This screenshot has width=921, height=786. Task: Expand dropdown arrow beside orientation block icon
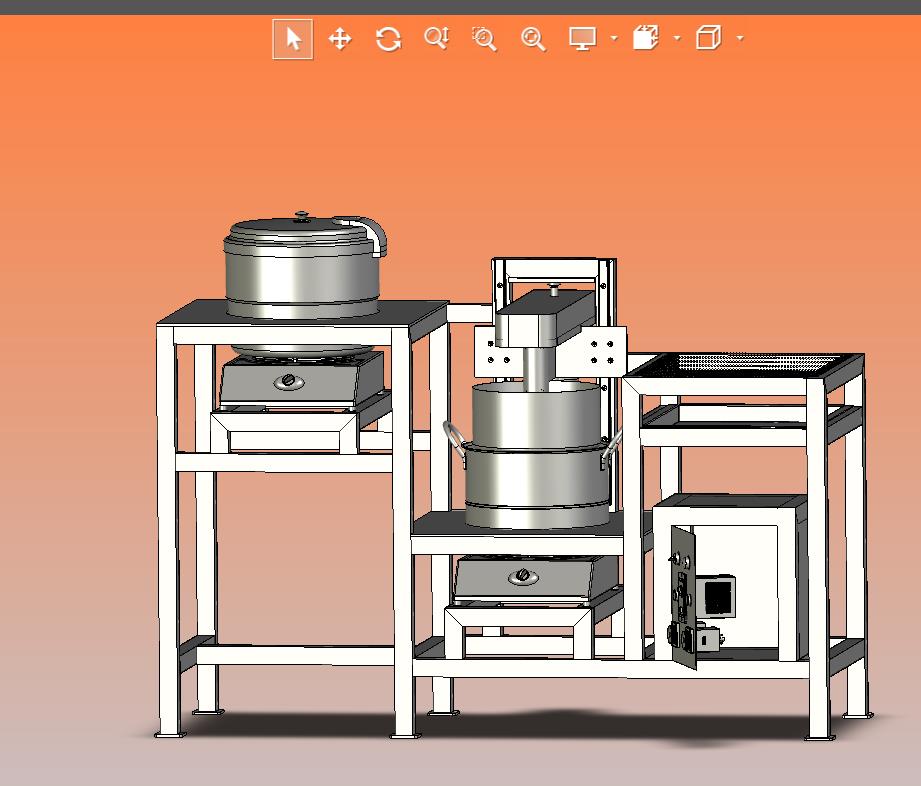pos(677,38)
